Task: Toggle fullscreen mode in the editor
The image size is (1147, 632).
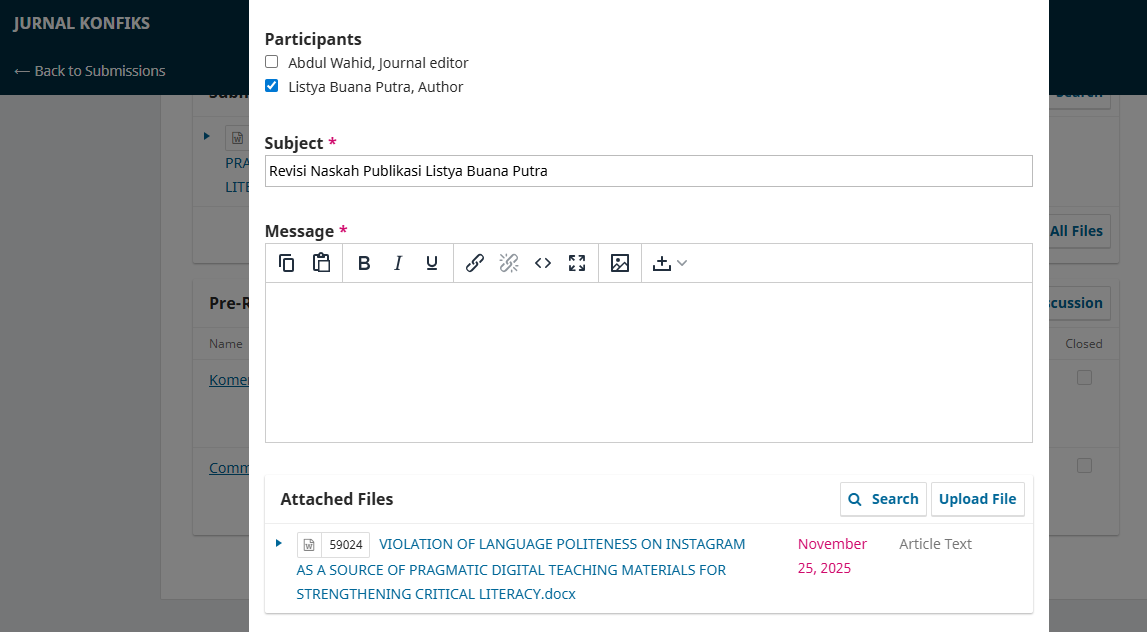Action: (x=577, y=263)
